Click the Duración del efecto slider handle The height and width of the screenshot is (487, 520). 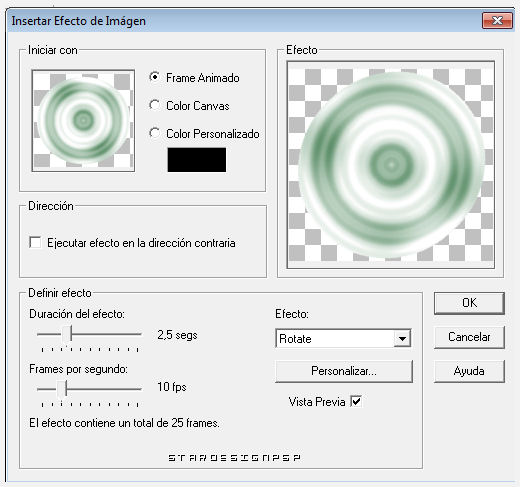click(68, 334)
